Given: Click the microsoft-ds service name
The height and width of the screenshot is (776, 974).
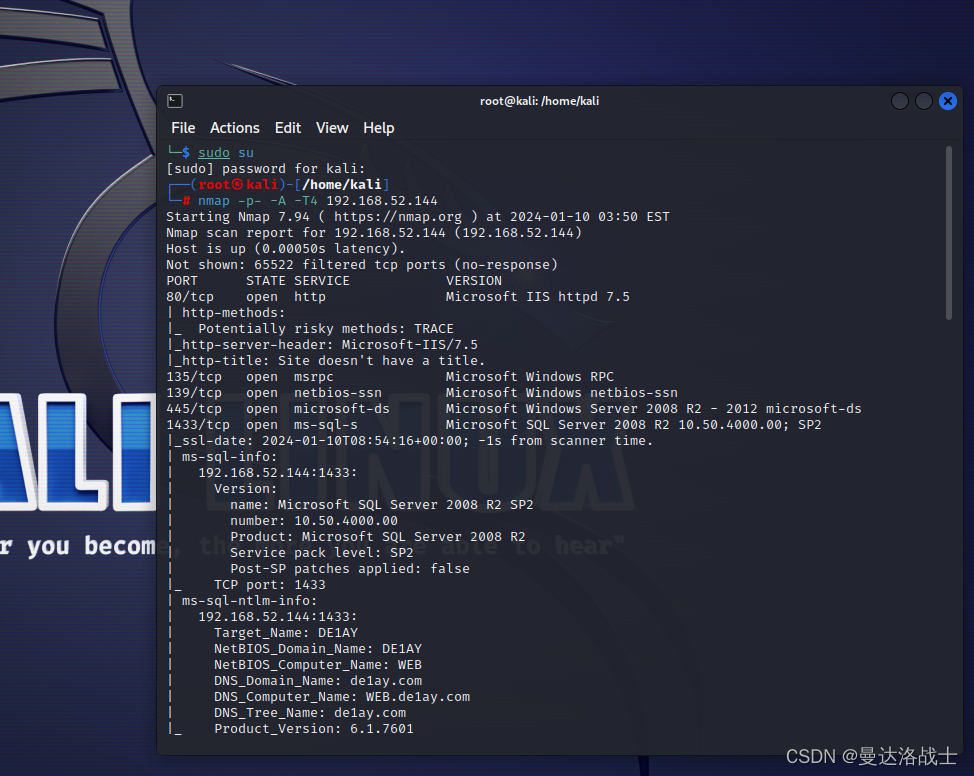Looking at the screenshot, I should (342, 409).
